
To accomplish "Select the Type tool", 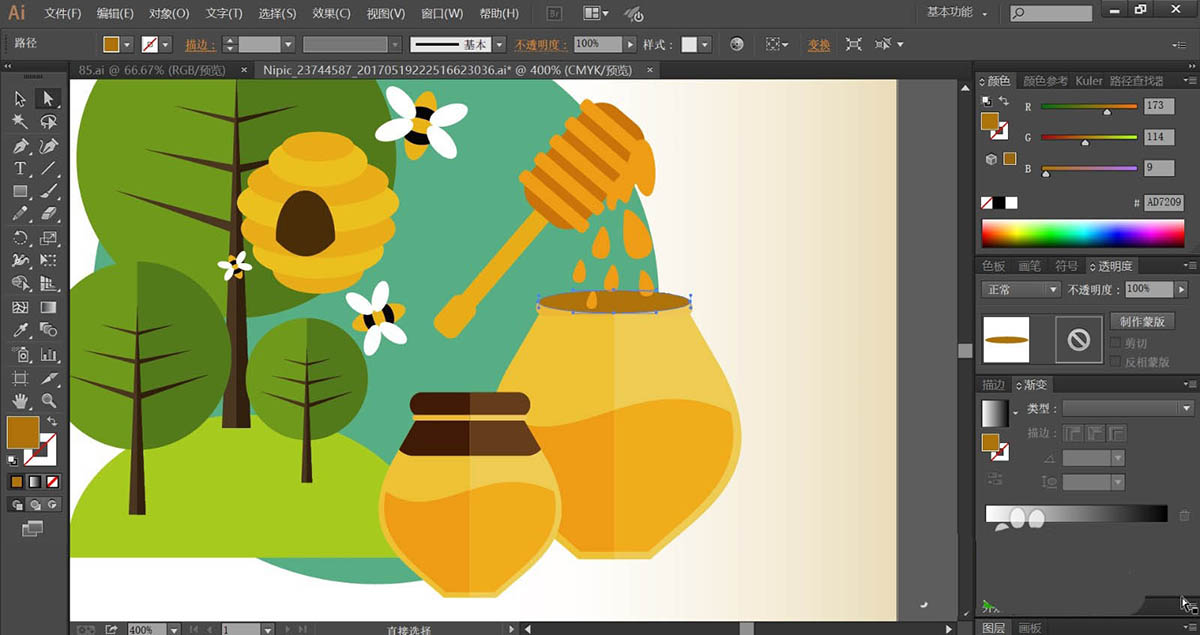I will (20, 169).
